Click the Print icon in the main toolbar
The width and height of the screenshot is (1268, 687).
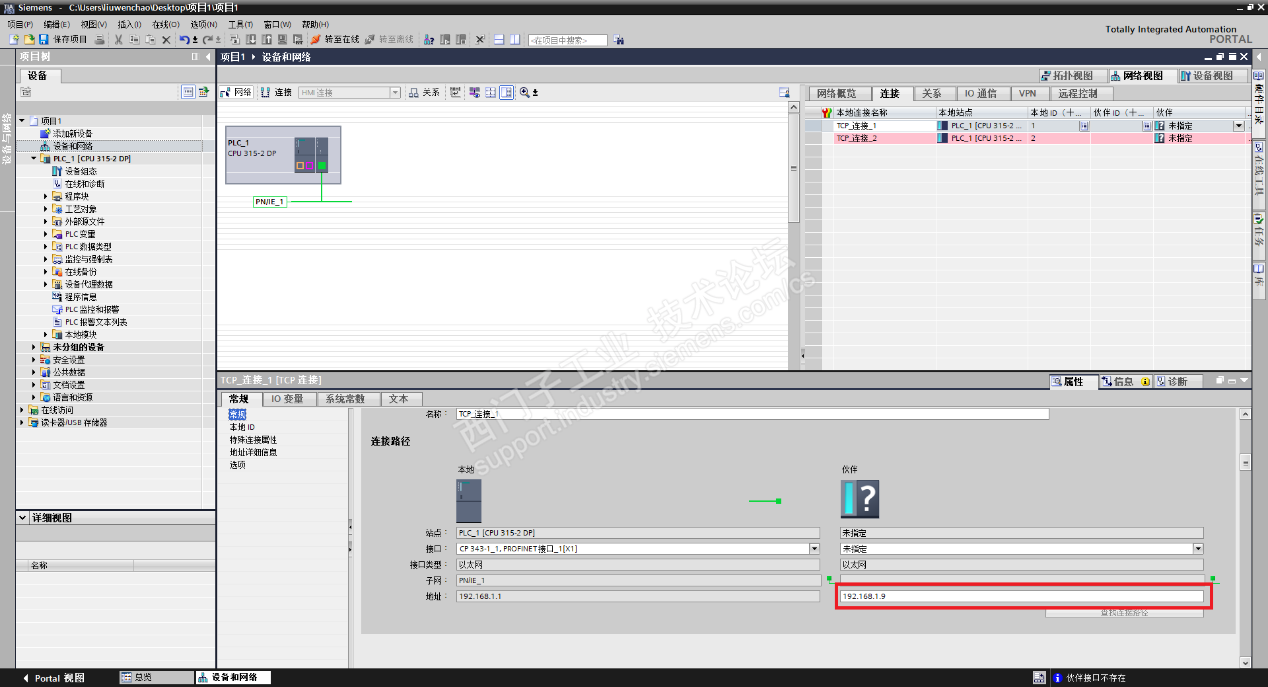point(99,40)
